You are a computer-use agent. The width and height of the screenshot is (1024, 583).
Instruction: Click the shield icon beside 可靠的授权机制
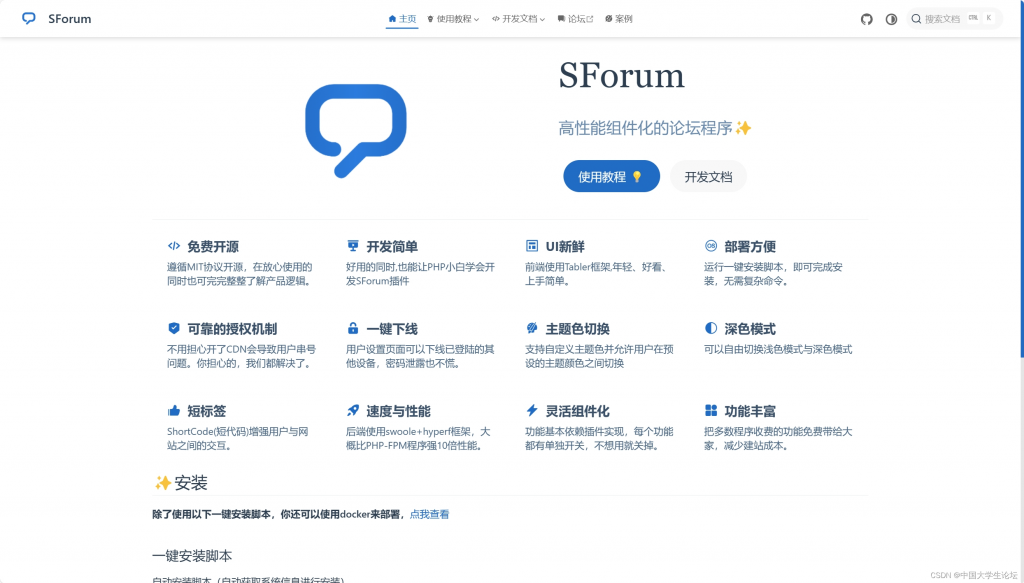tap(174, 328)
